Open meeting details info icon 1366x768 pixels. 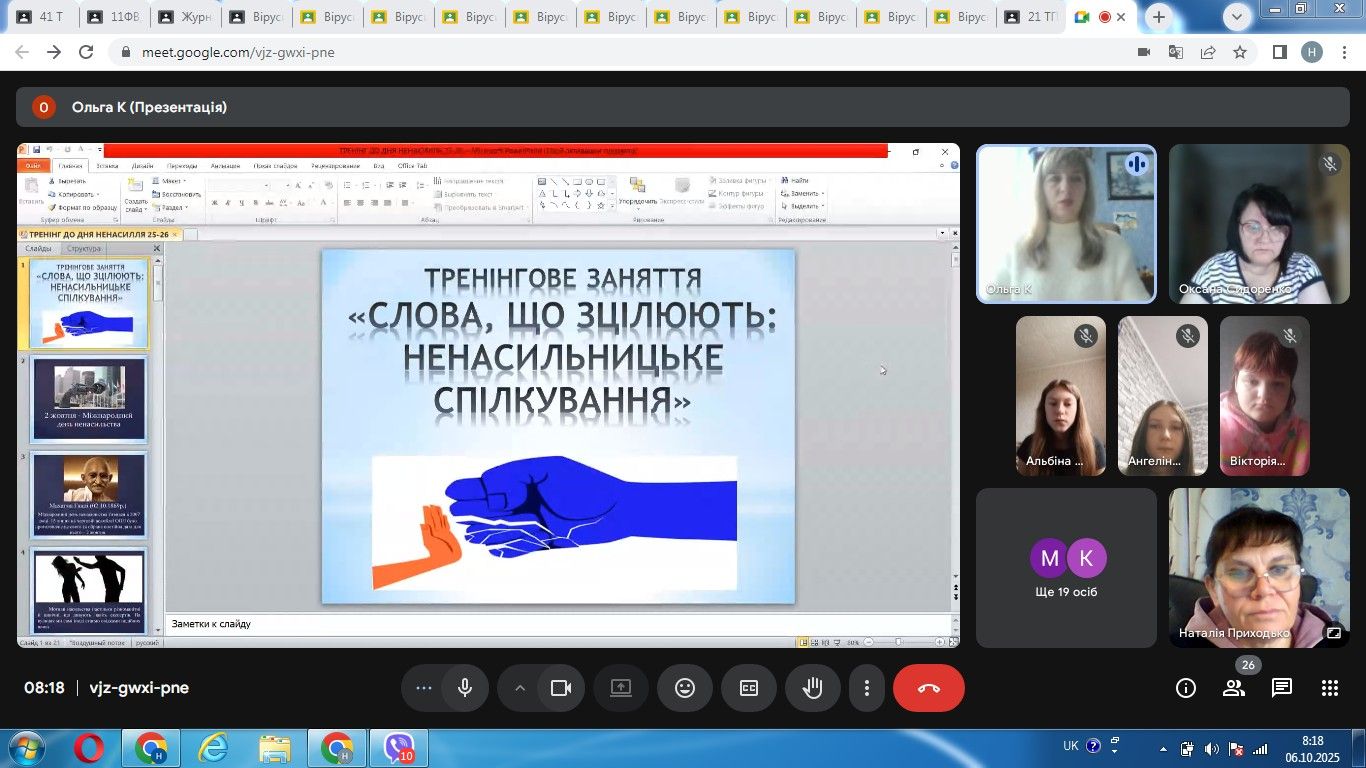coord(1186,688)
